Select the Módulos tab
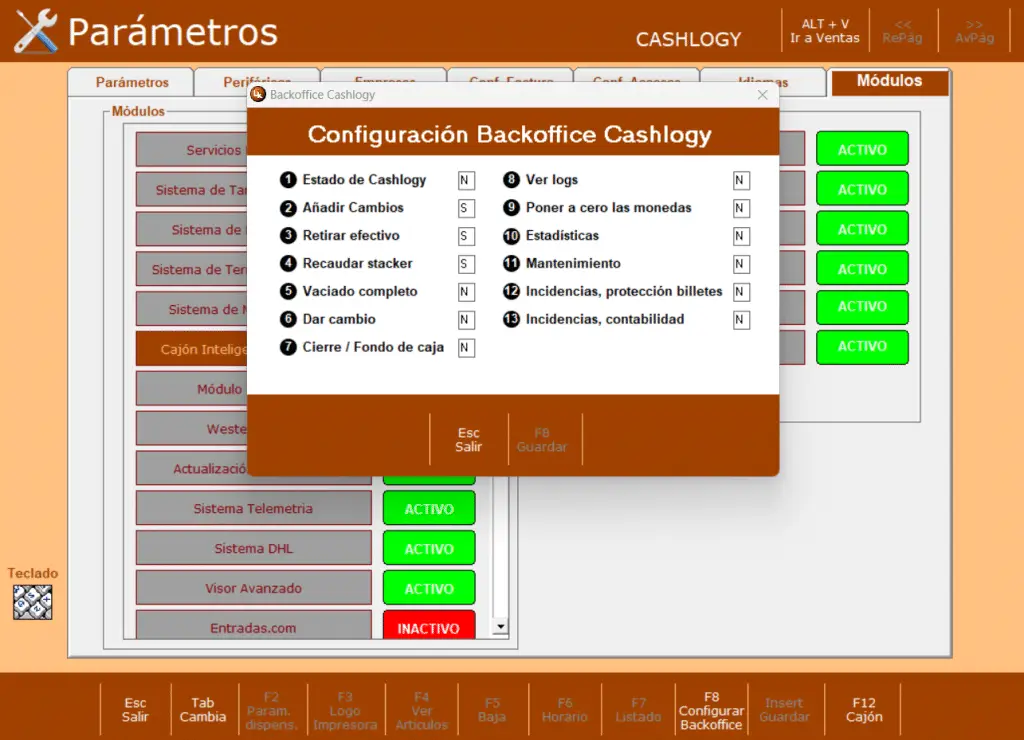The width and height of the screenshot is (1024, 740). pos(889,82)
